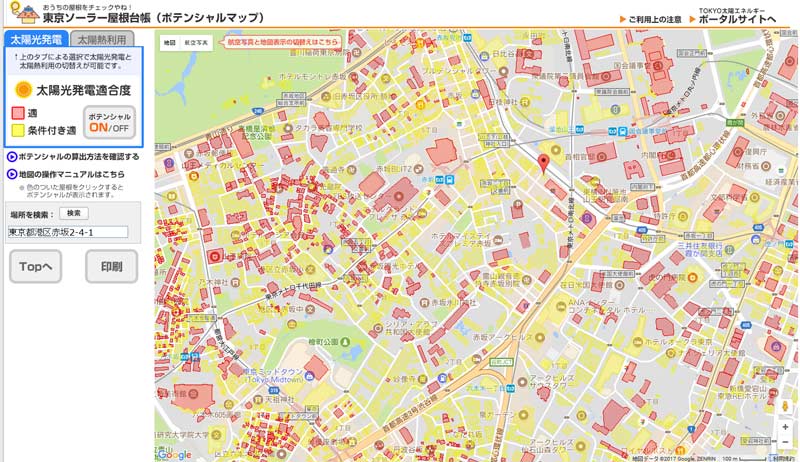Click the 虎の門病院 hospital icon

click(x=692, y=277)
